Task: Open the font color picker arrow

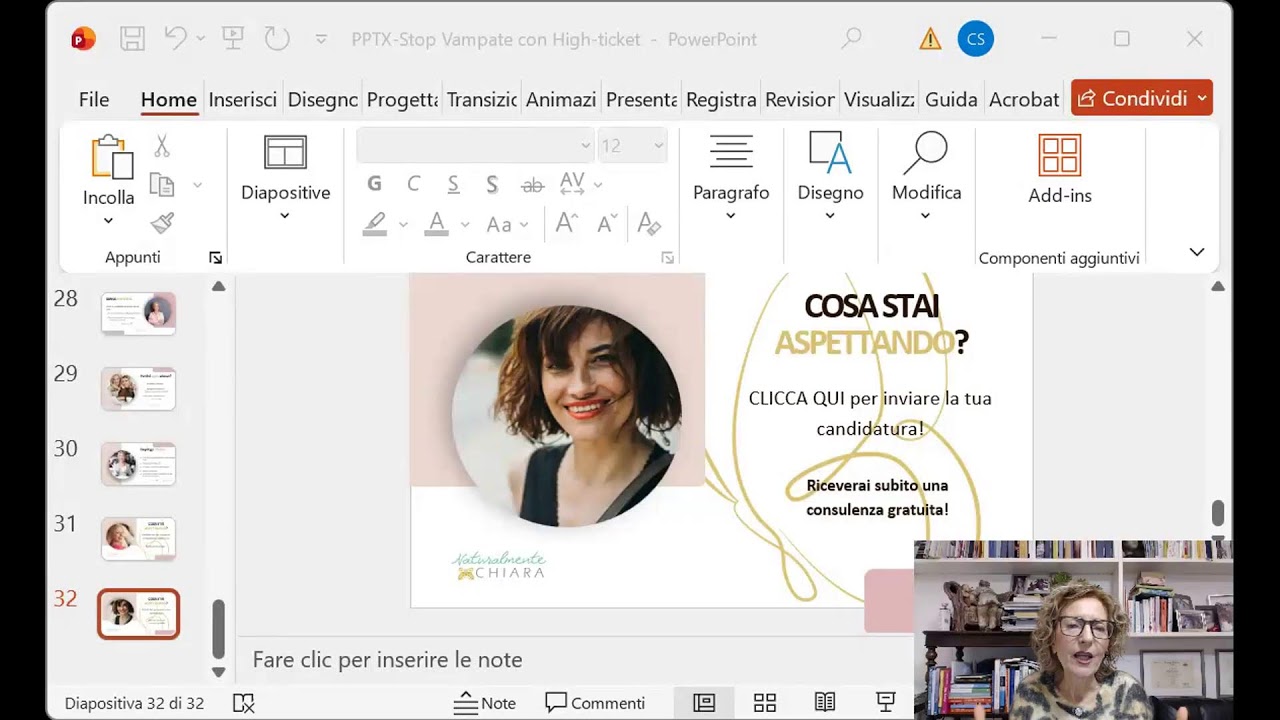Action: 465,225
